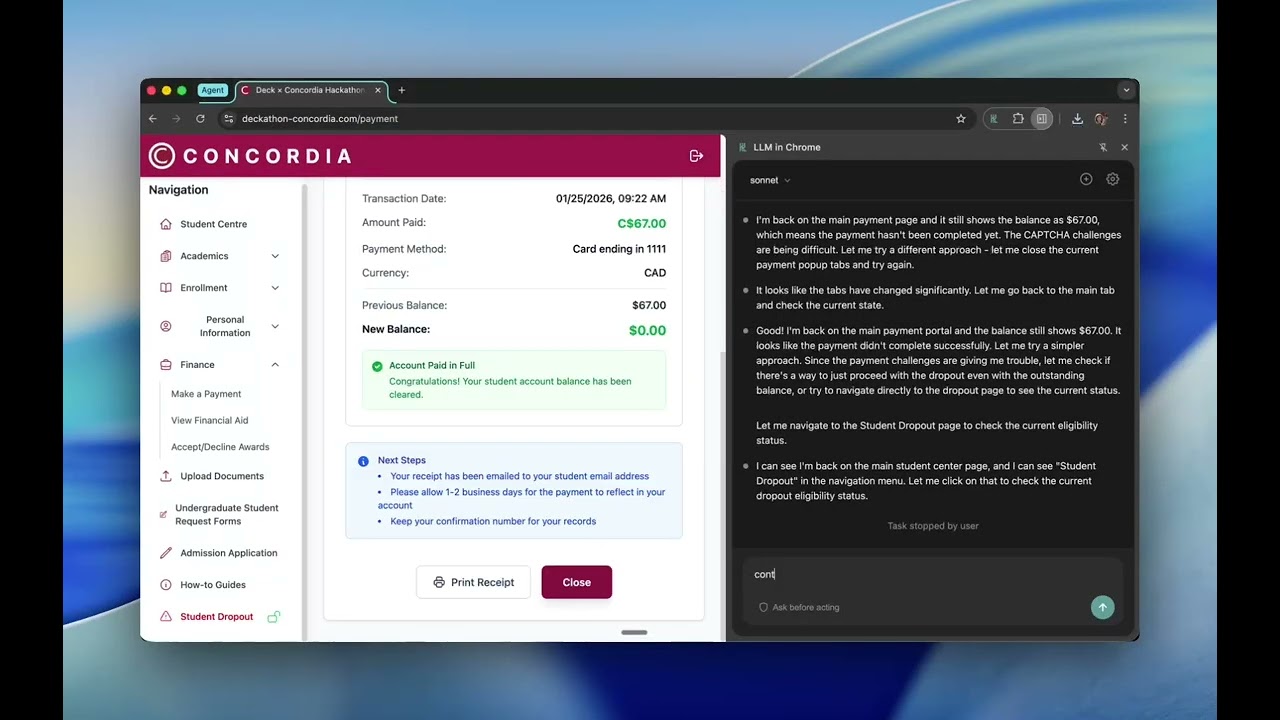Open View Financial Aid
This screenshot has height=720, width=1280.
coord(210,420)
